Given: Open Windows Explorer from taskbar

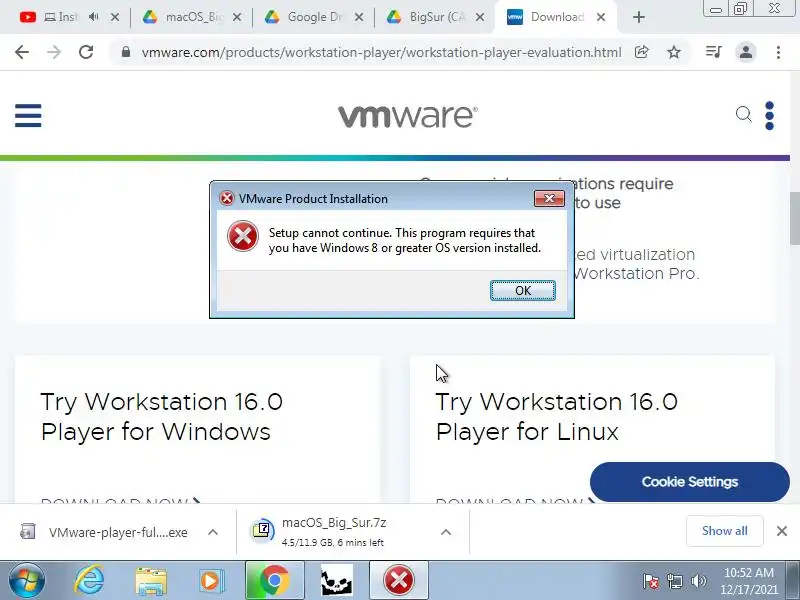Looking at the screenshot, I should 151,581.
